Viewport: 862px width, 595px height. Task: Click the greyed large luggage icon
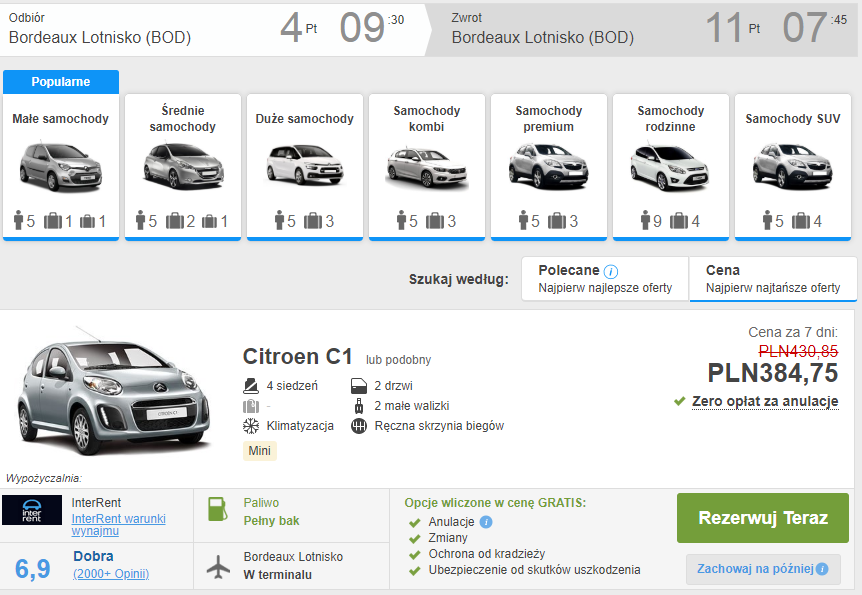pyautogui.click(x=251, y=406)
